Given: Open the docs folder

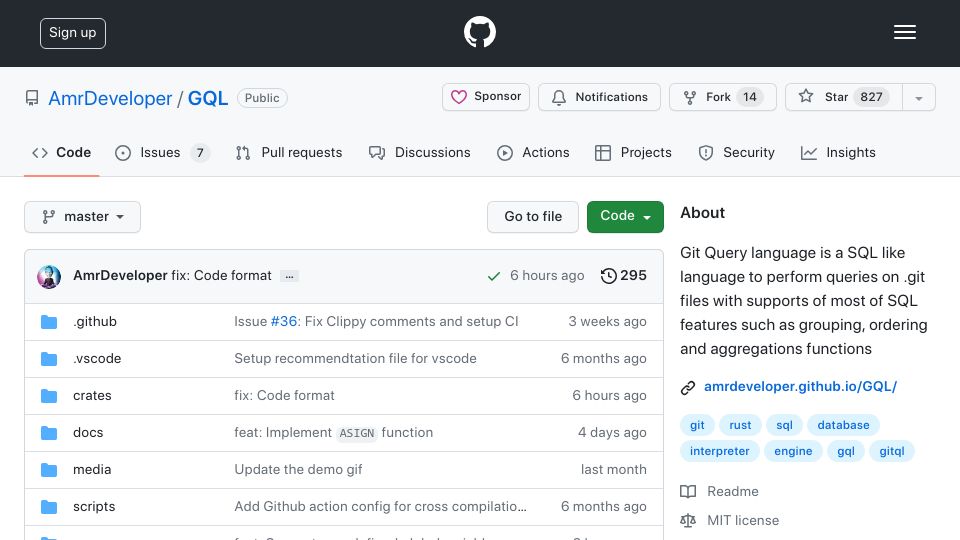Looking at the screenshot, I should click(88, 432).
